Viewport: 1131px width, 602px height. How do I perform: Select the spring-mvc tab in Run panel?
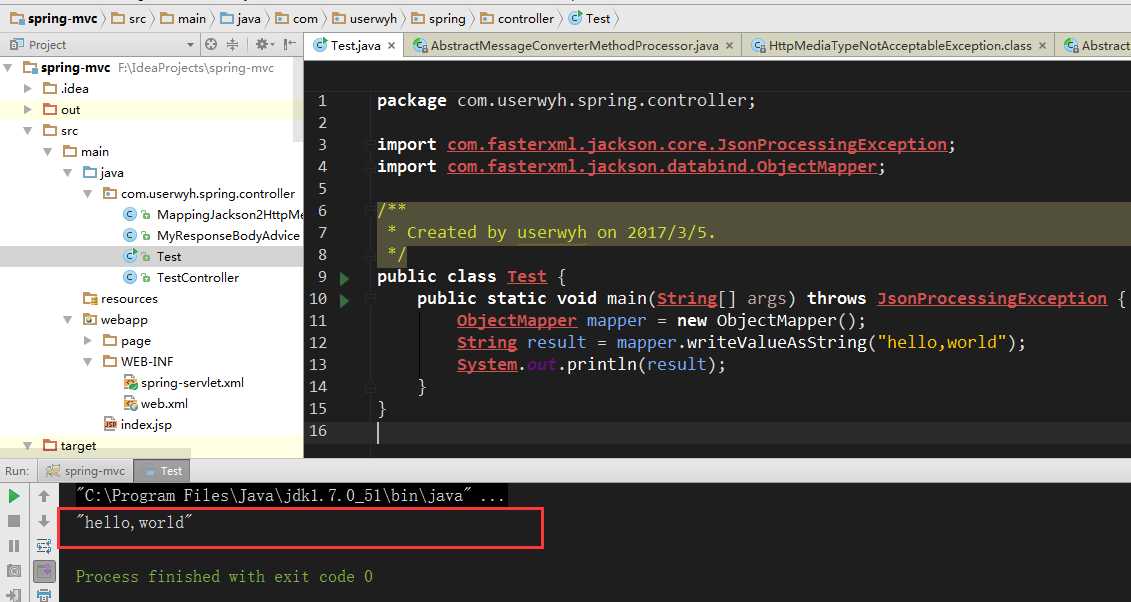pos(85,471)
